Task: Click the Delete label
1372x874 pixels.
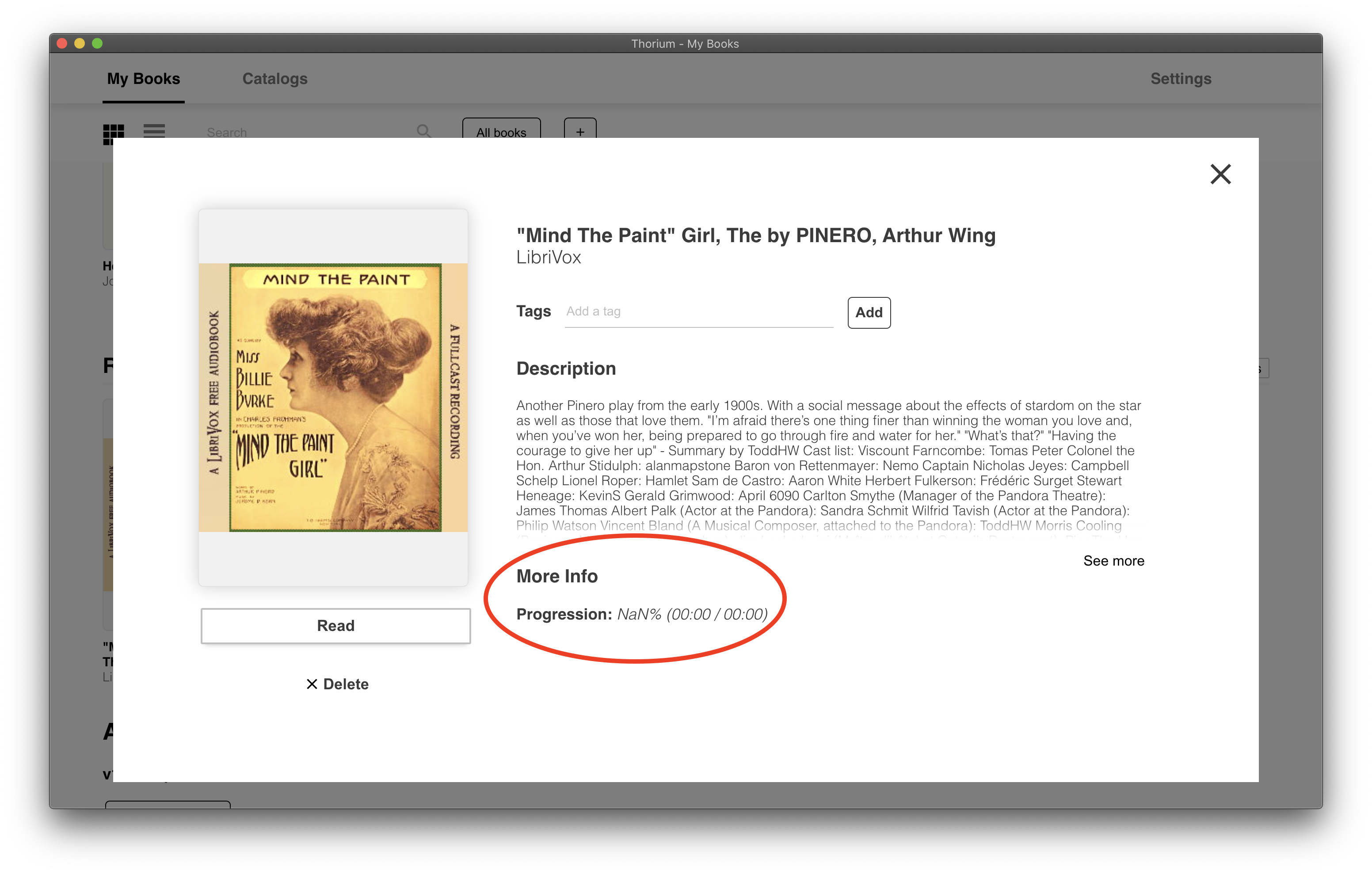Action: click(346, 684)
